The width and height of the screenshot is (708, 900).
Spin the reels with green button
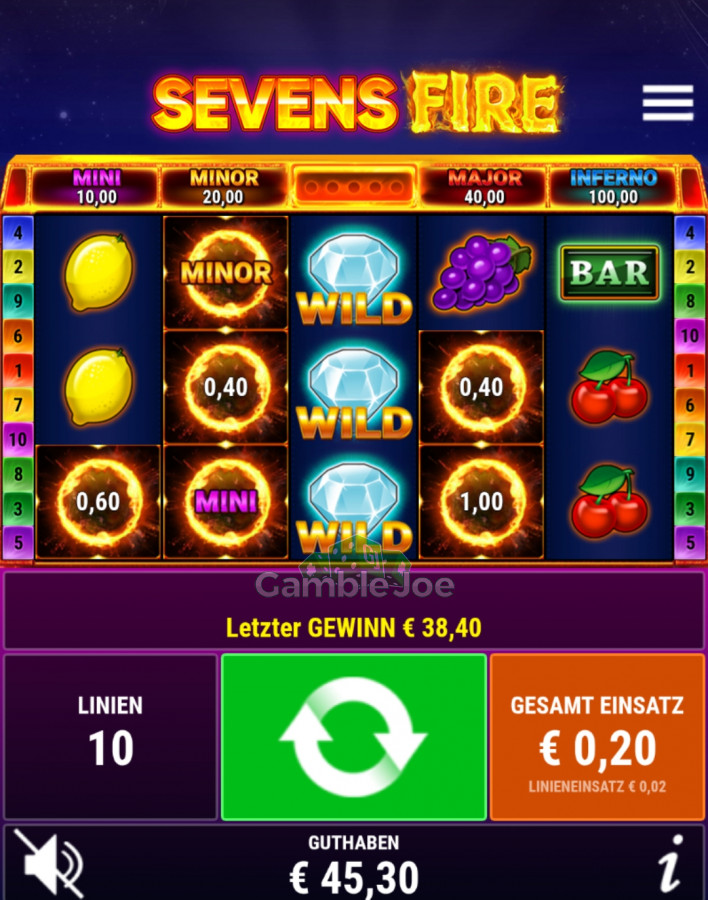click(x=354, y=737)
